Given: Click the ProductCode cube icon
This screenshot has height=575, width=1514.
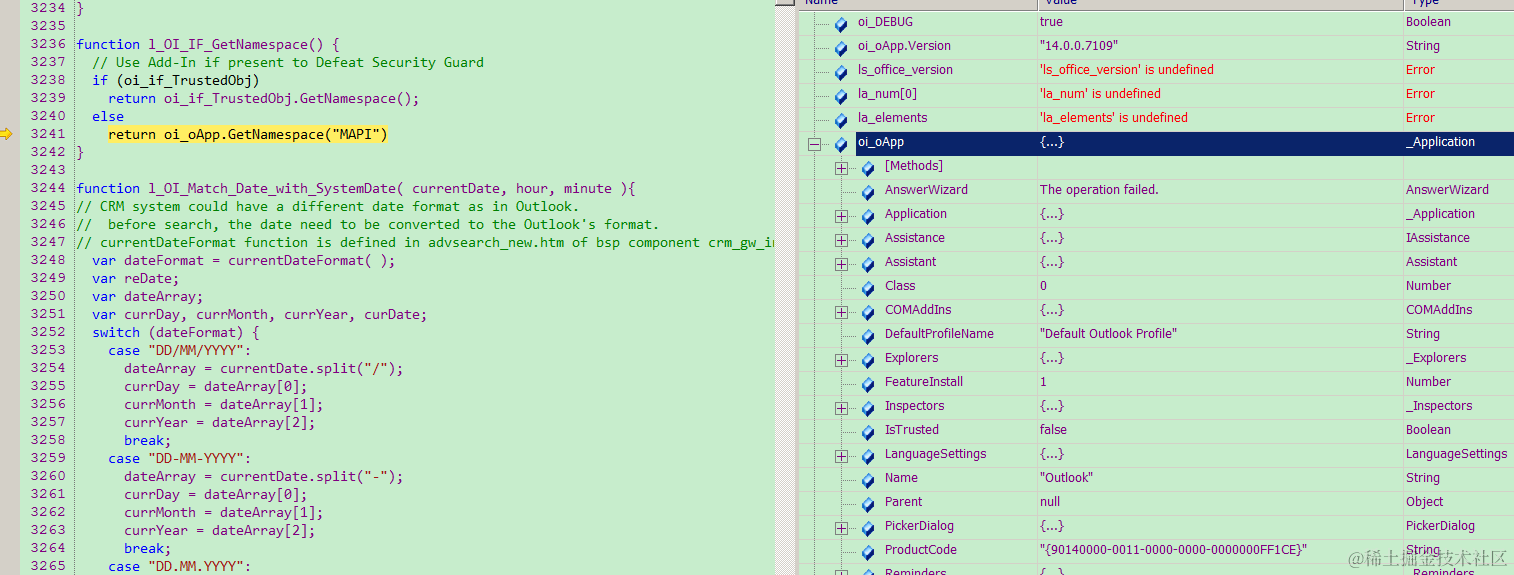Looking at the screenshot, I should click(x=867, y=552).
